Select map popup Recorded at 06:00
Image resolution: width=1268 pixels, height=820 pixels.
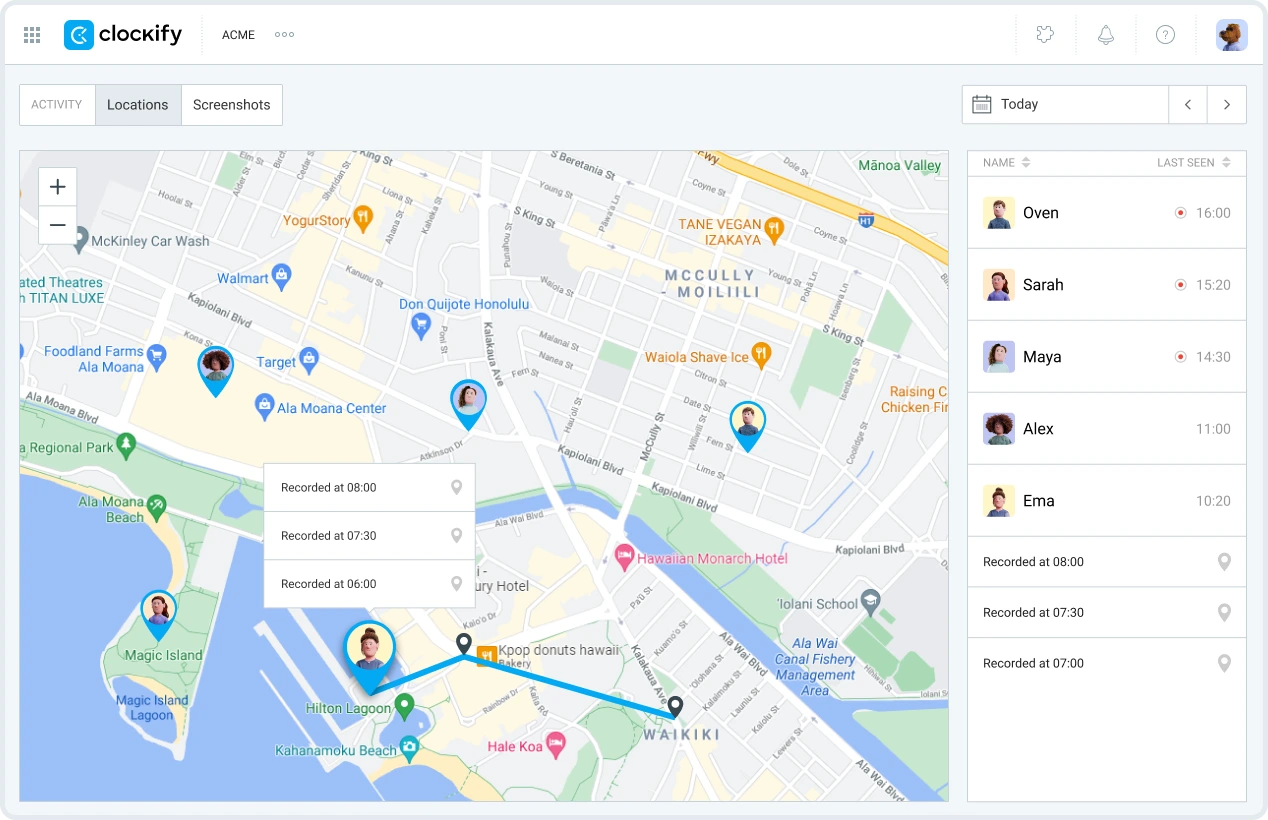click(369, 584)
